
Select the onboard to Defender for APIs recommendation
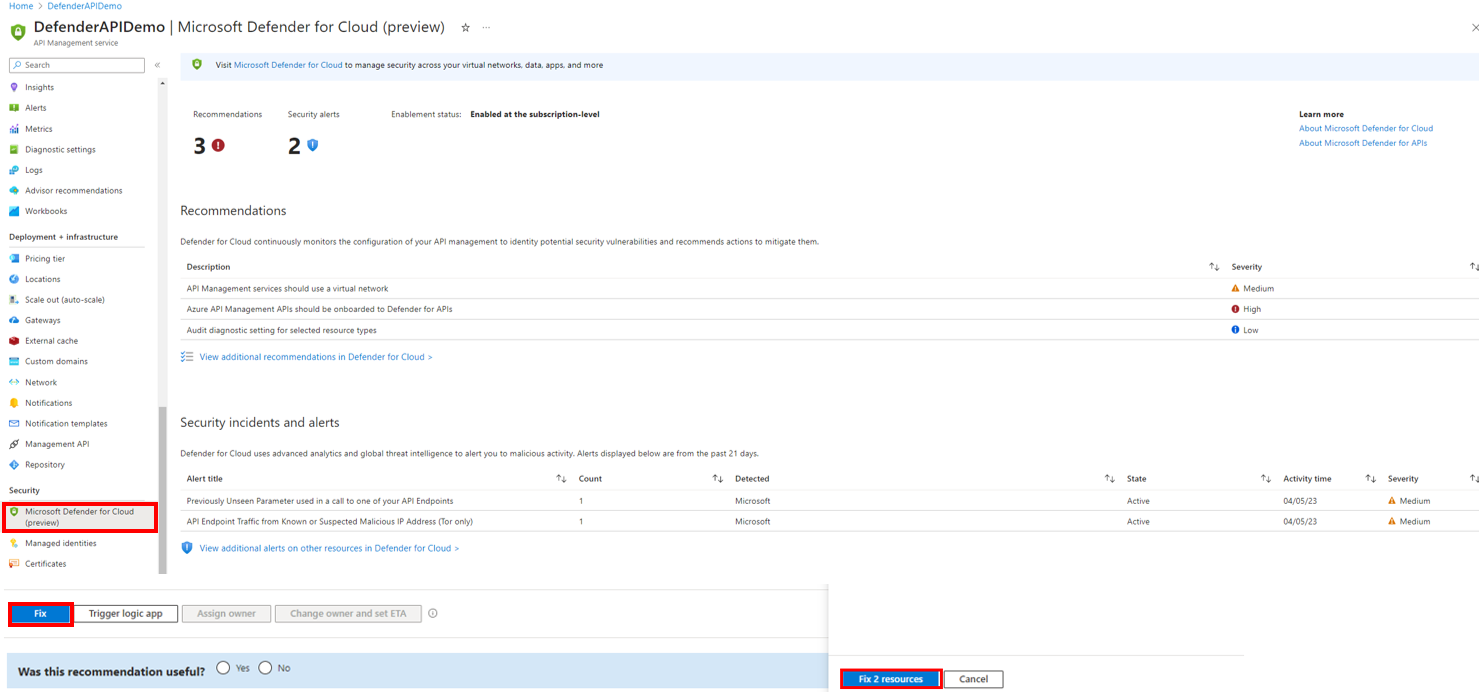tap(829, 309)
